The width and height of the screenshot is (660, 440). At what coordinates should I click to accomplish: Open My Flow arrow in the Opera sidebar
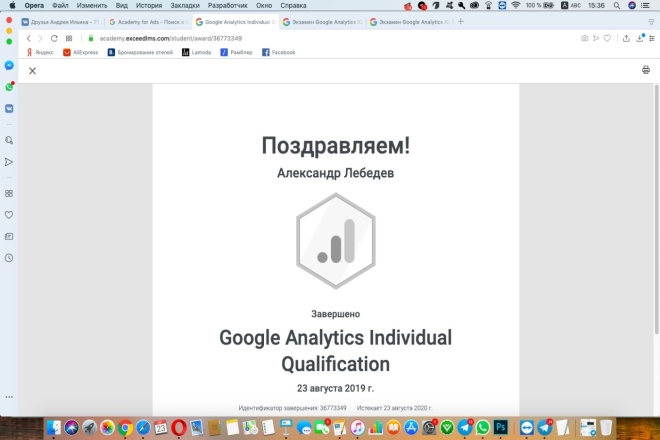(x=9, y=162)
